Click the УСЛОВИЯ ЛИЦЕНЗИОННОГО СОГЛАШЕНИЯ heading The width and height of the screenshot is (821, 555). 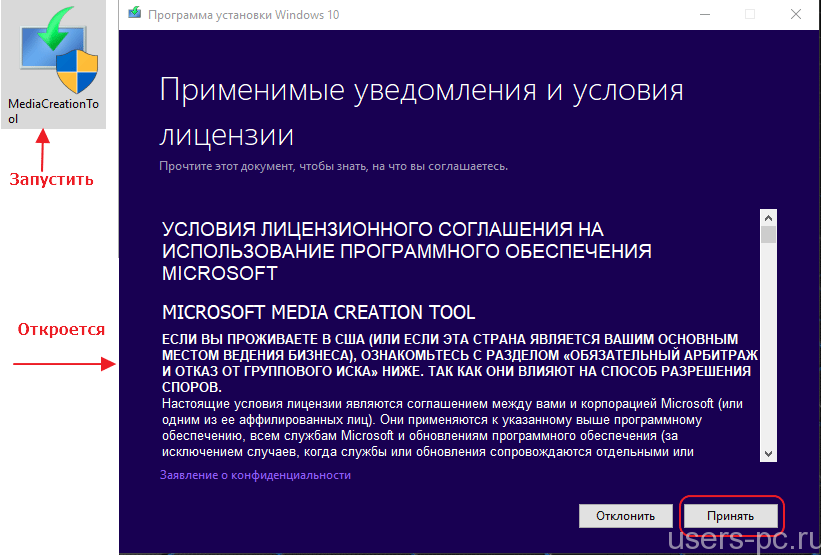(407, 251)
